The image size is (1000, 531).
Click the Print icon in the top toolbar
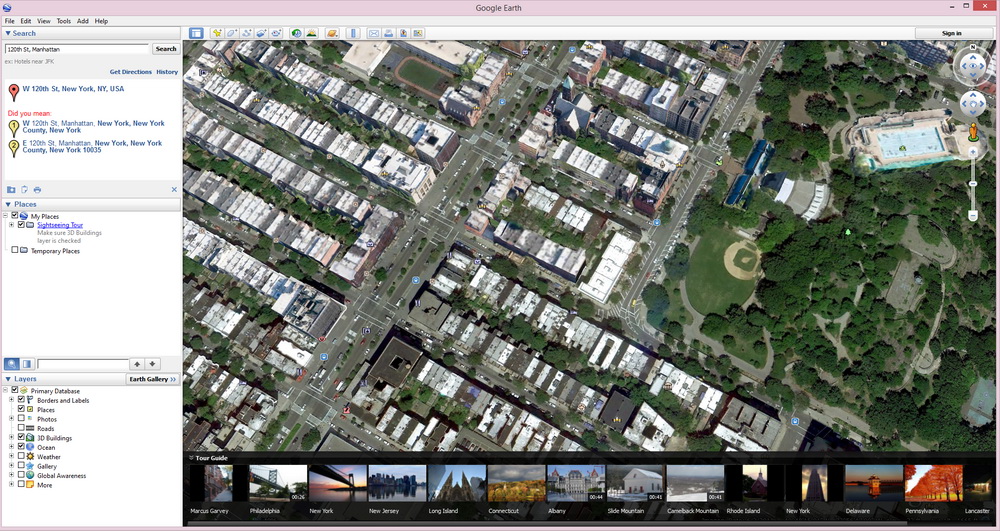click(x=388, y=33)
